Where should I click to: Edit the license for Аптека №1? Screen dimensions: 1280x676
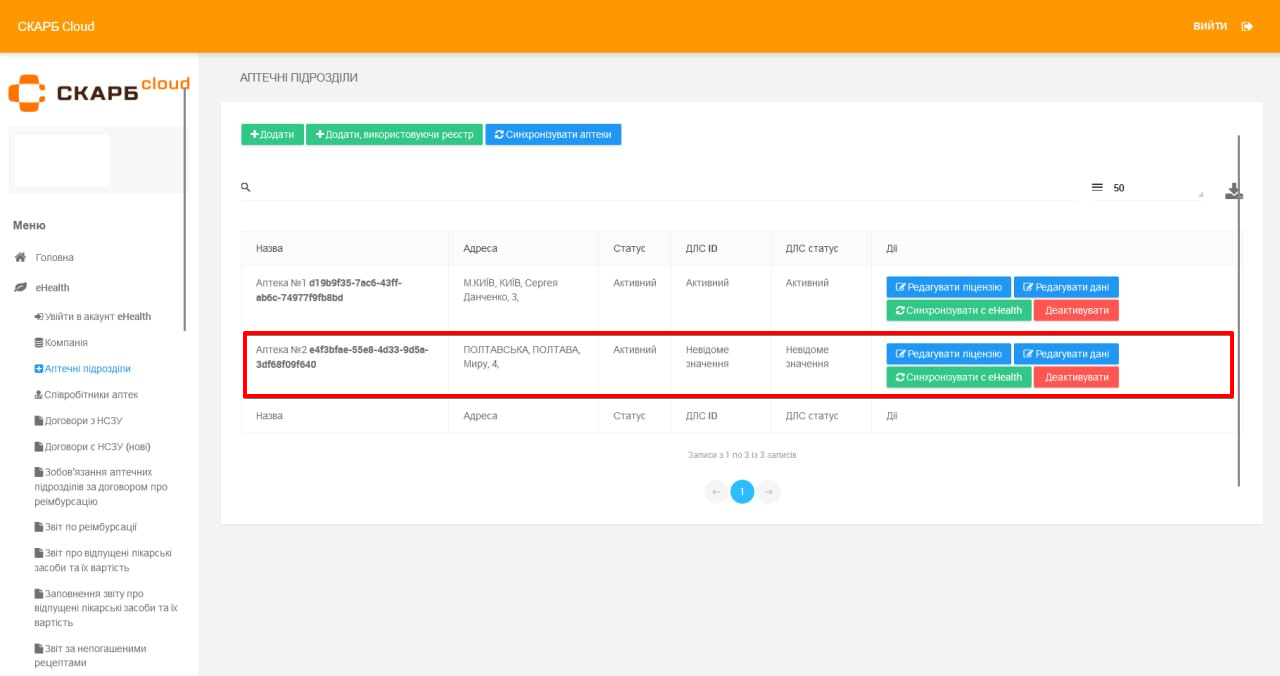point(948,287)
